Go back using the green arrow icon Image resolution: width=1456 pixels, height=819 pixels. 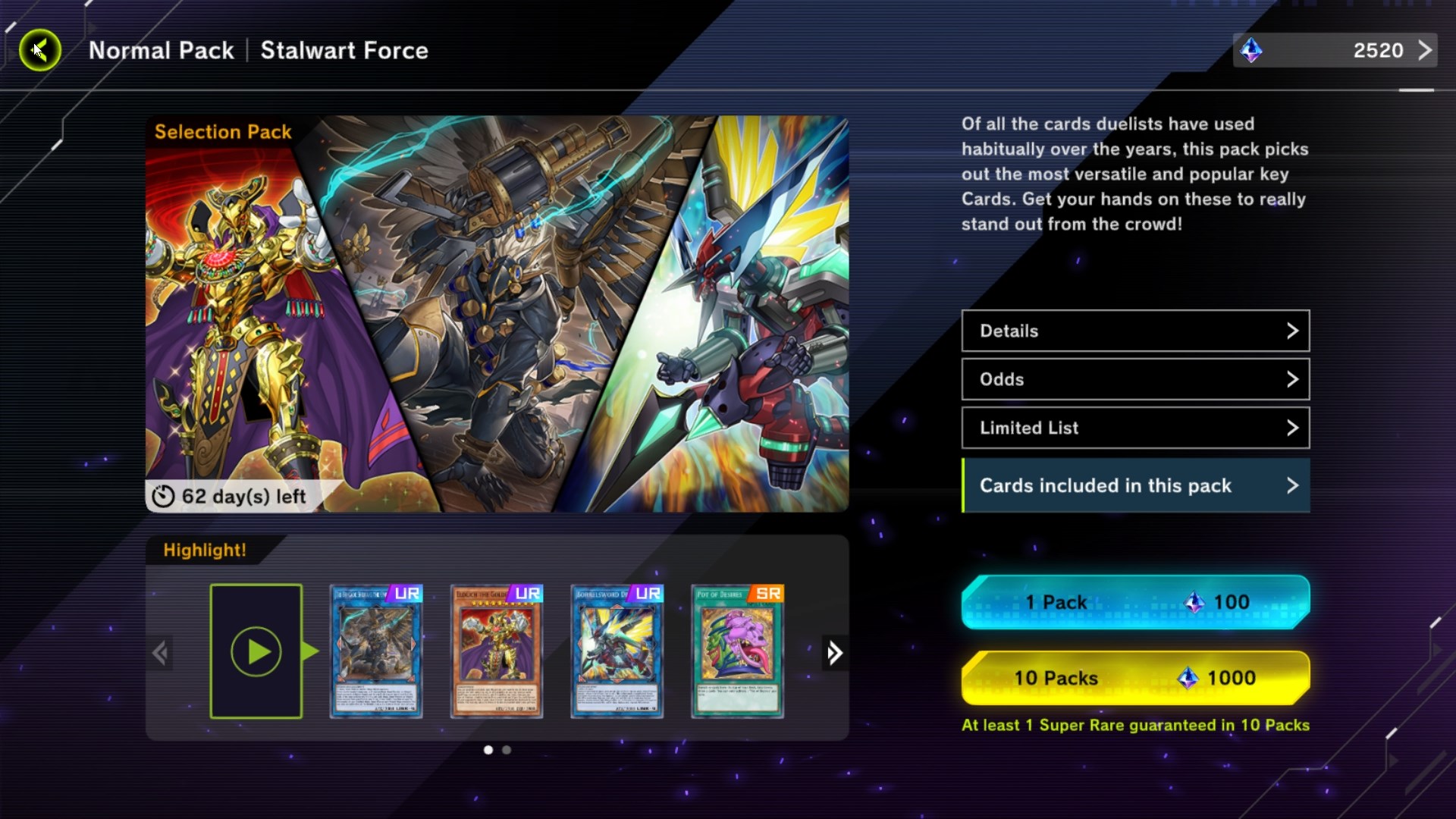[39, 51]
